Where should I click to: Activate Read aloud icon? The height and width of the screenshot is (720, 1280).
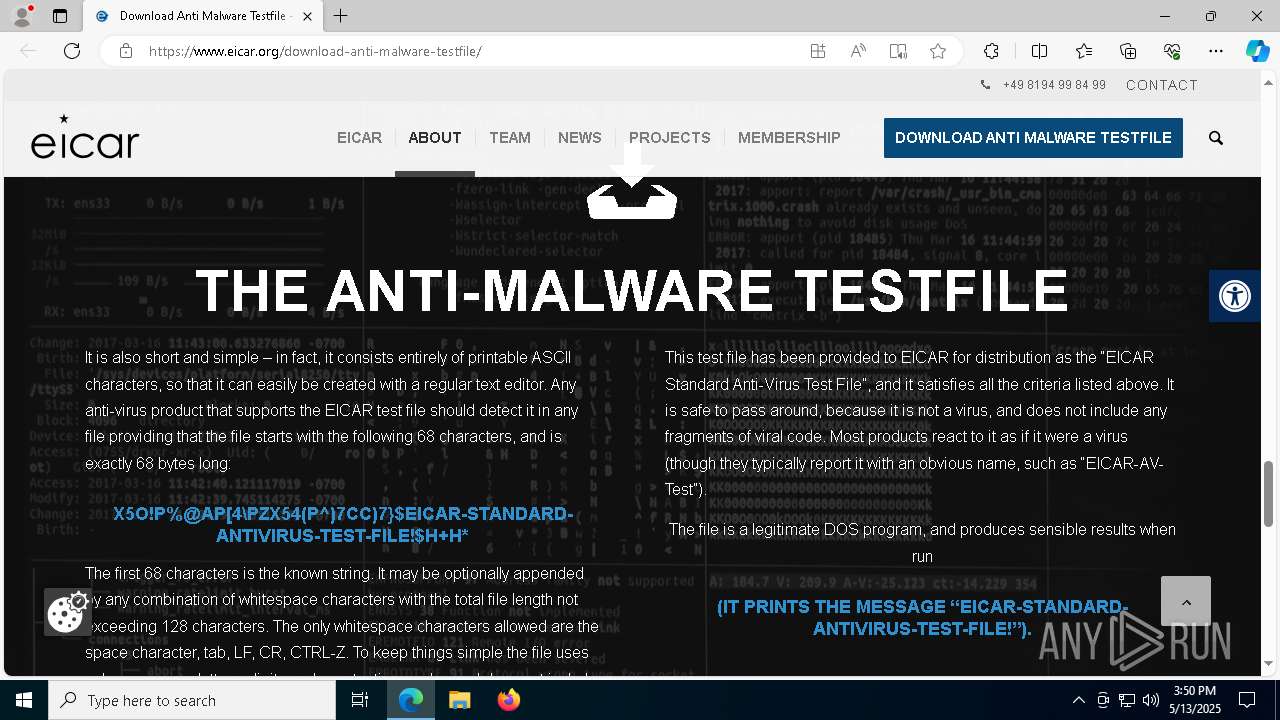click(x=858, y=51)
